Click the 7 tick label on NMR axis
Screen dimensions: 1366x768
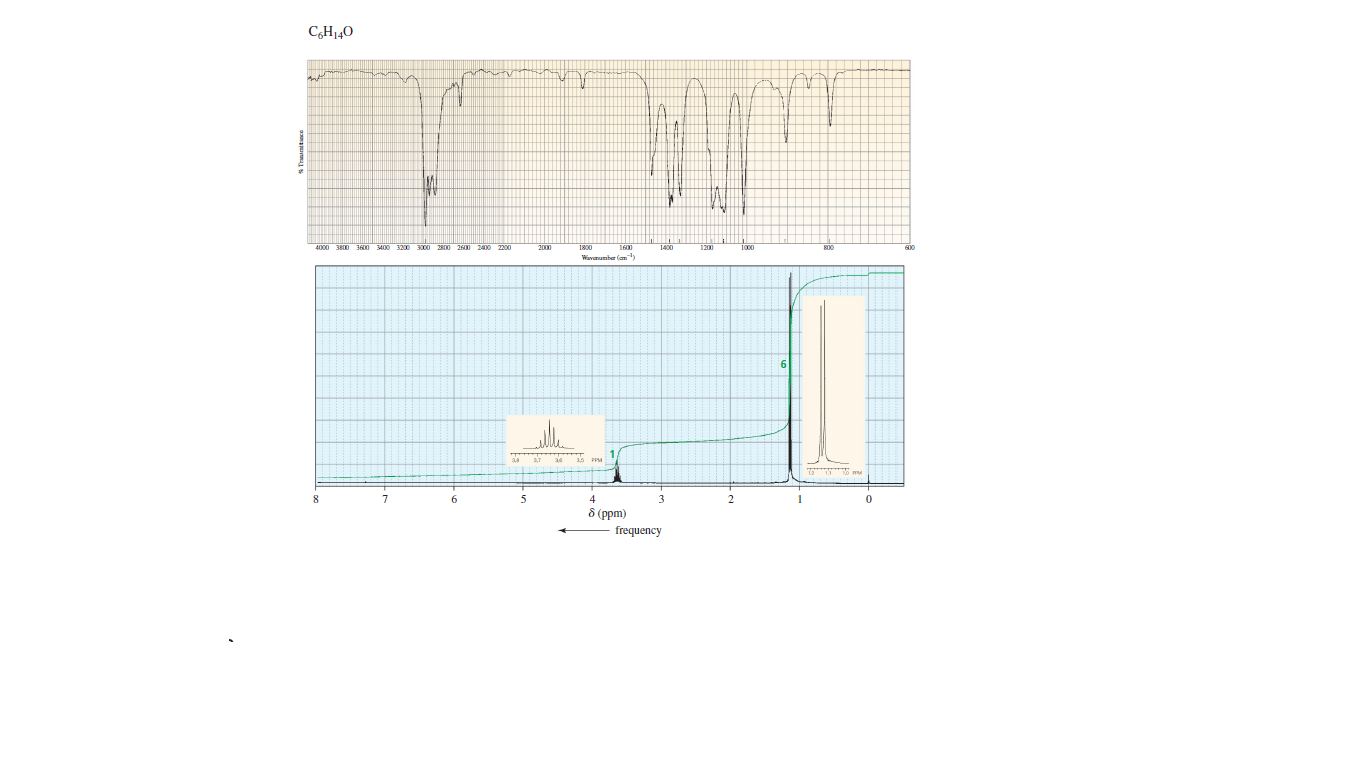pyautogui.click(x=385, y=498)
